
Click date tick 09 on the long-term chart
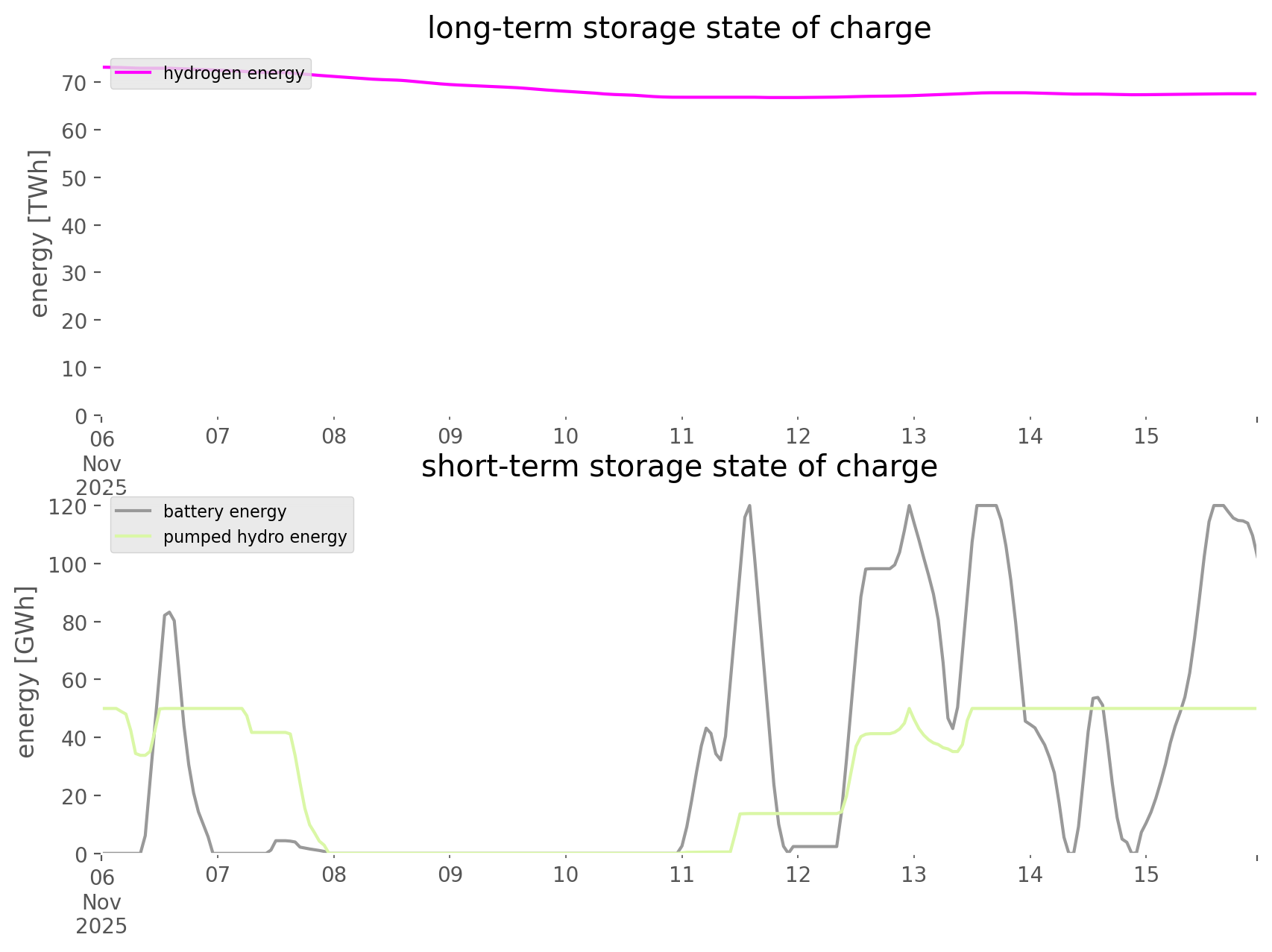[450, 436]
